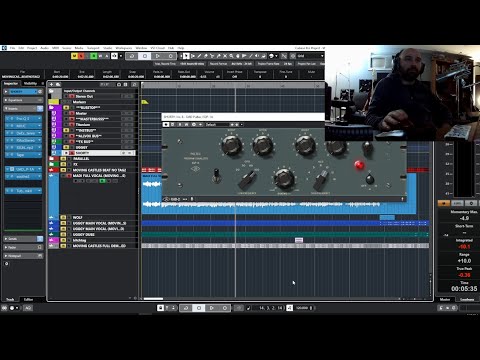Toggle global Solo S button in toolbar
The width and height of the screenshot is (480, 360).
click(x=81, y=56)
